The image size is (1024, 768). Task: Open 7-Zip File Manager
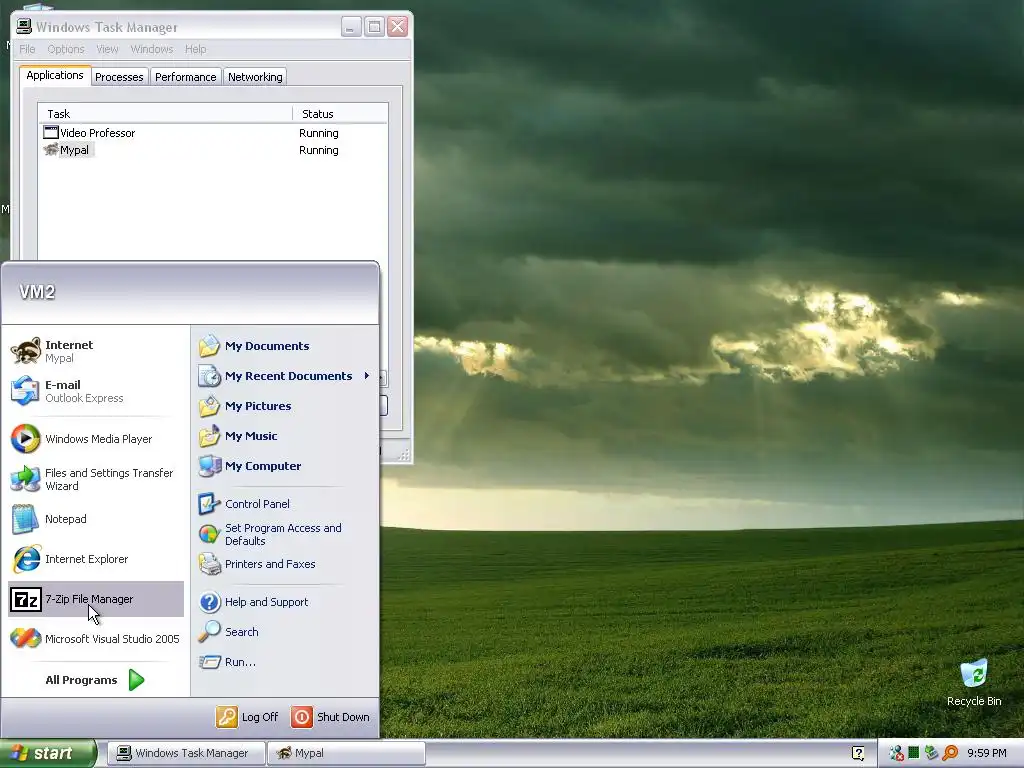95,599
